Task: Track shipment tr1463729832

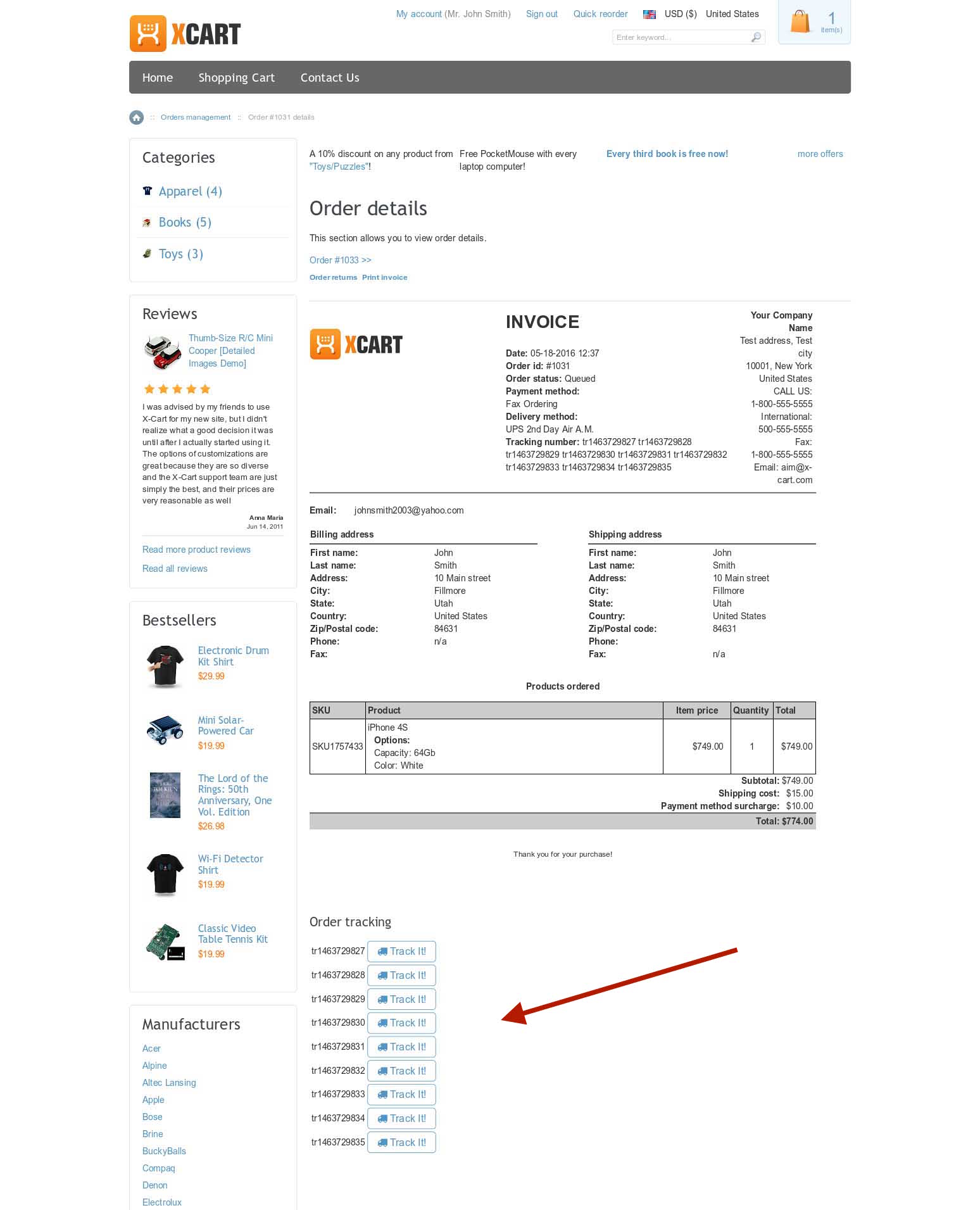Action: [401, 1071]
